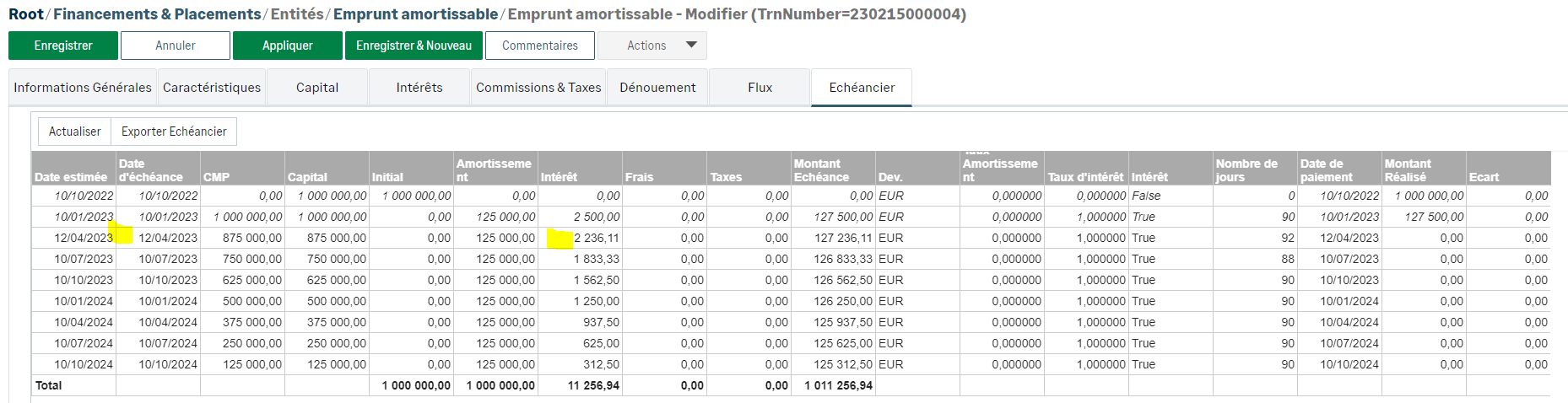Open Financements & Placements breadcrumb link

point(157,14)
